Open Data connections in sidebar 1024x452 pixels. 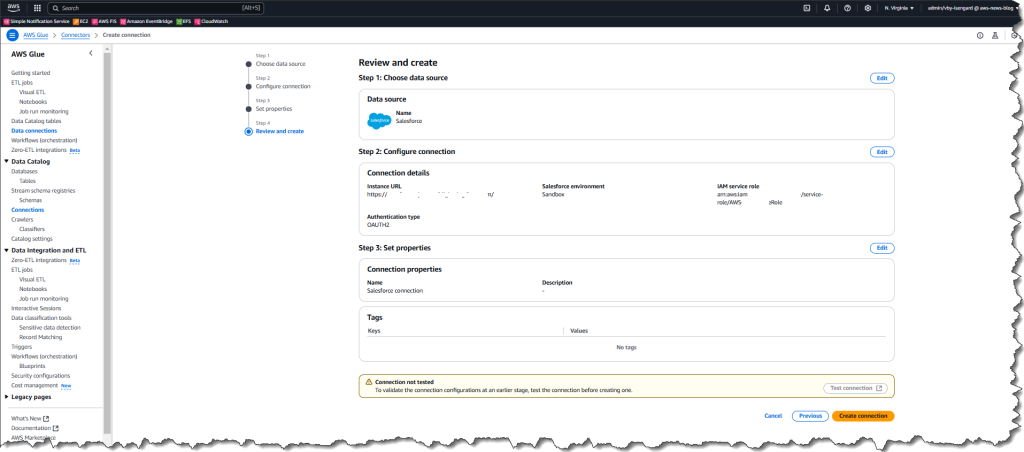[x=34, y=131]
